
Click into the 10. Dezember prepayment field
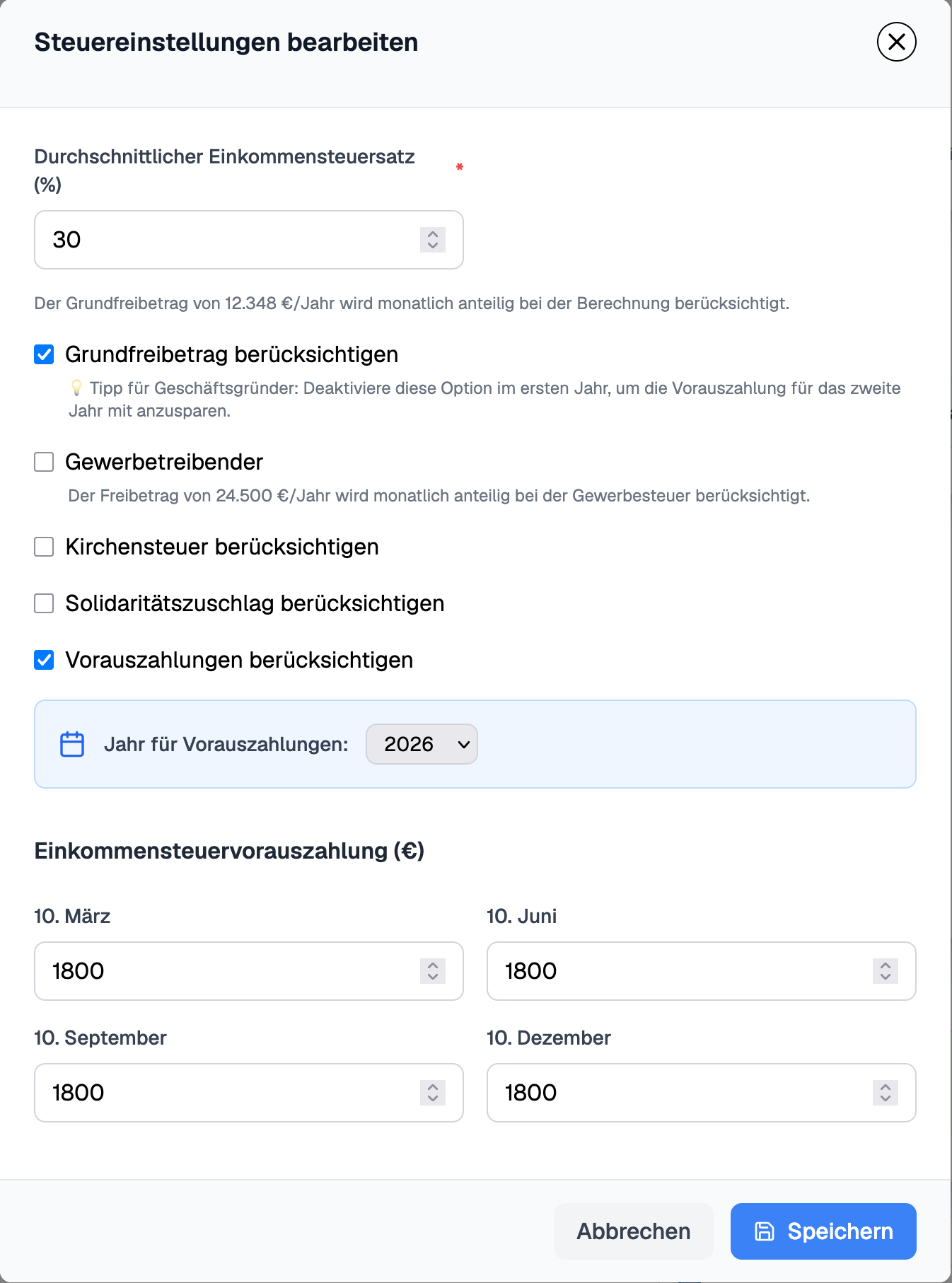679,1093
